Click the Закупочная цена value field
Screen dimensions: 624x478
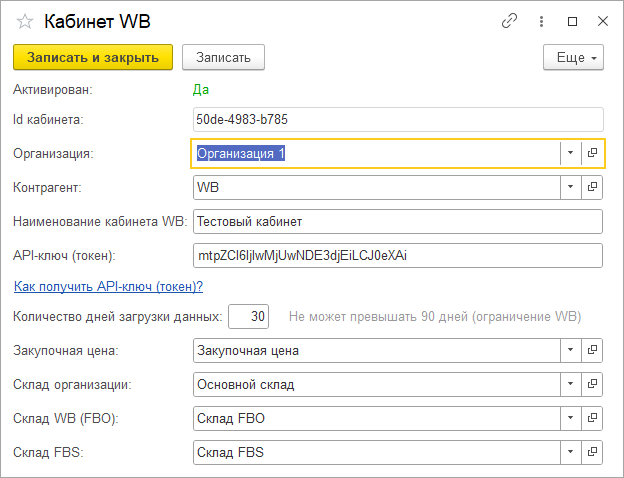tap(376, 350)
